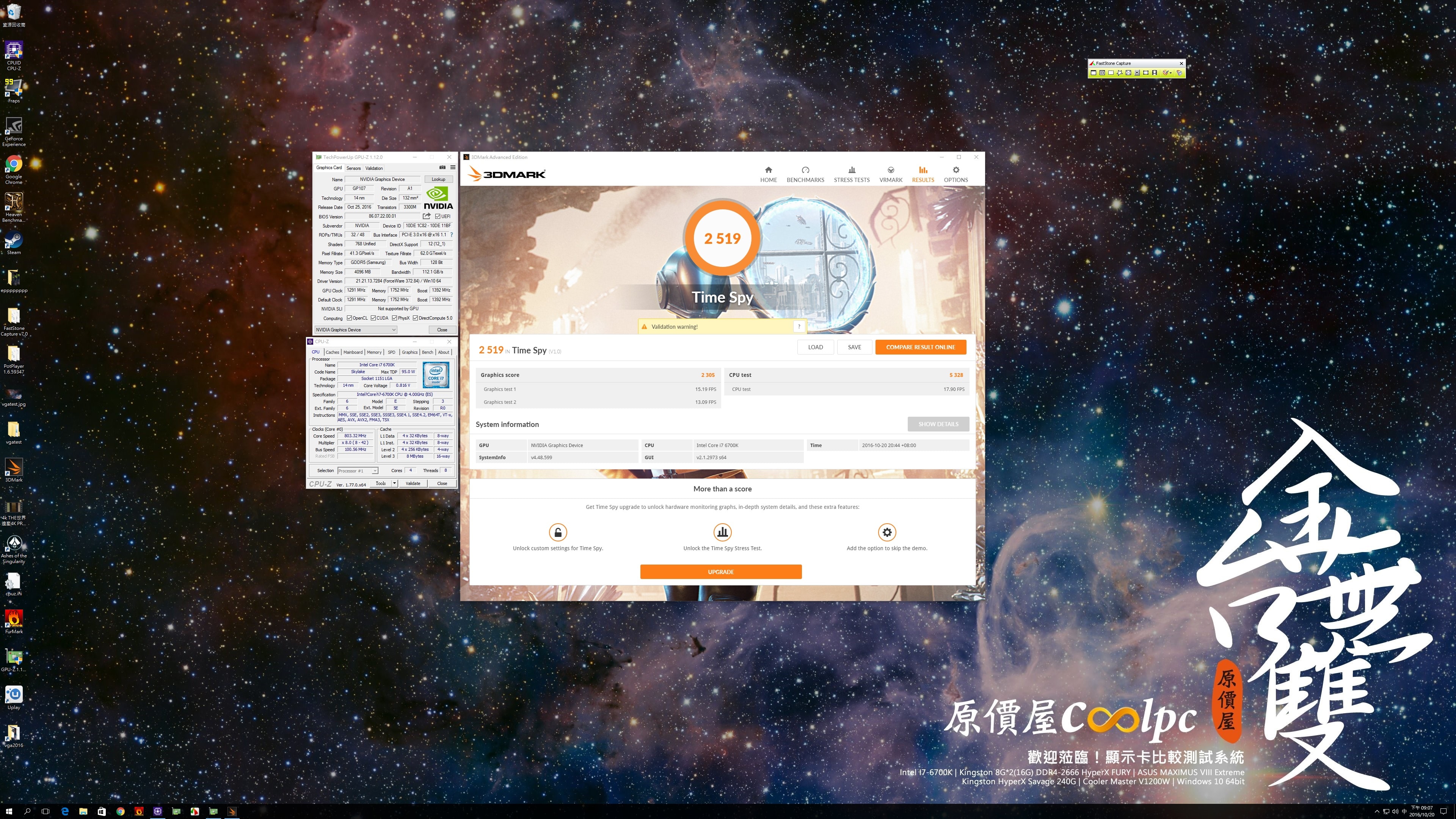This screenshot has height=819, width=1456.
Task: Switch to the Bench tab in CPU-Z
Action: tap(427, 352)
